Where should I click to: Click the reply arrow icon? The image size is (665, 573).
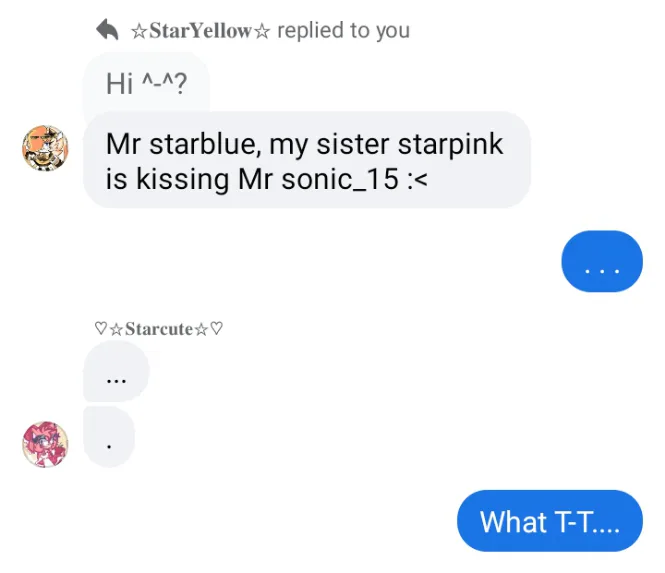click(x=108, y=30)
